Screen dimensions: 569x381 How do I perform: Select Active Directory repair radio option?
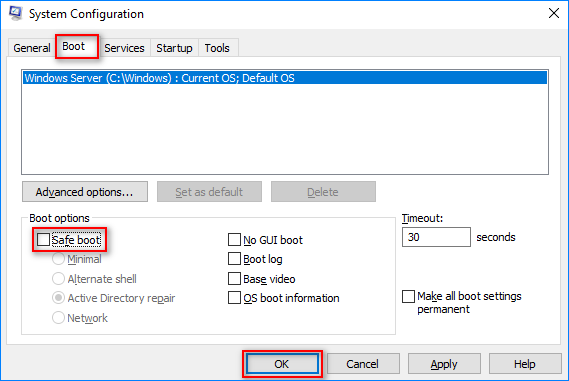click(58, 298)
